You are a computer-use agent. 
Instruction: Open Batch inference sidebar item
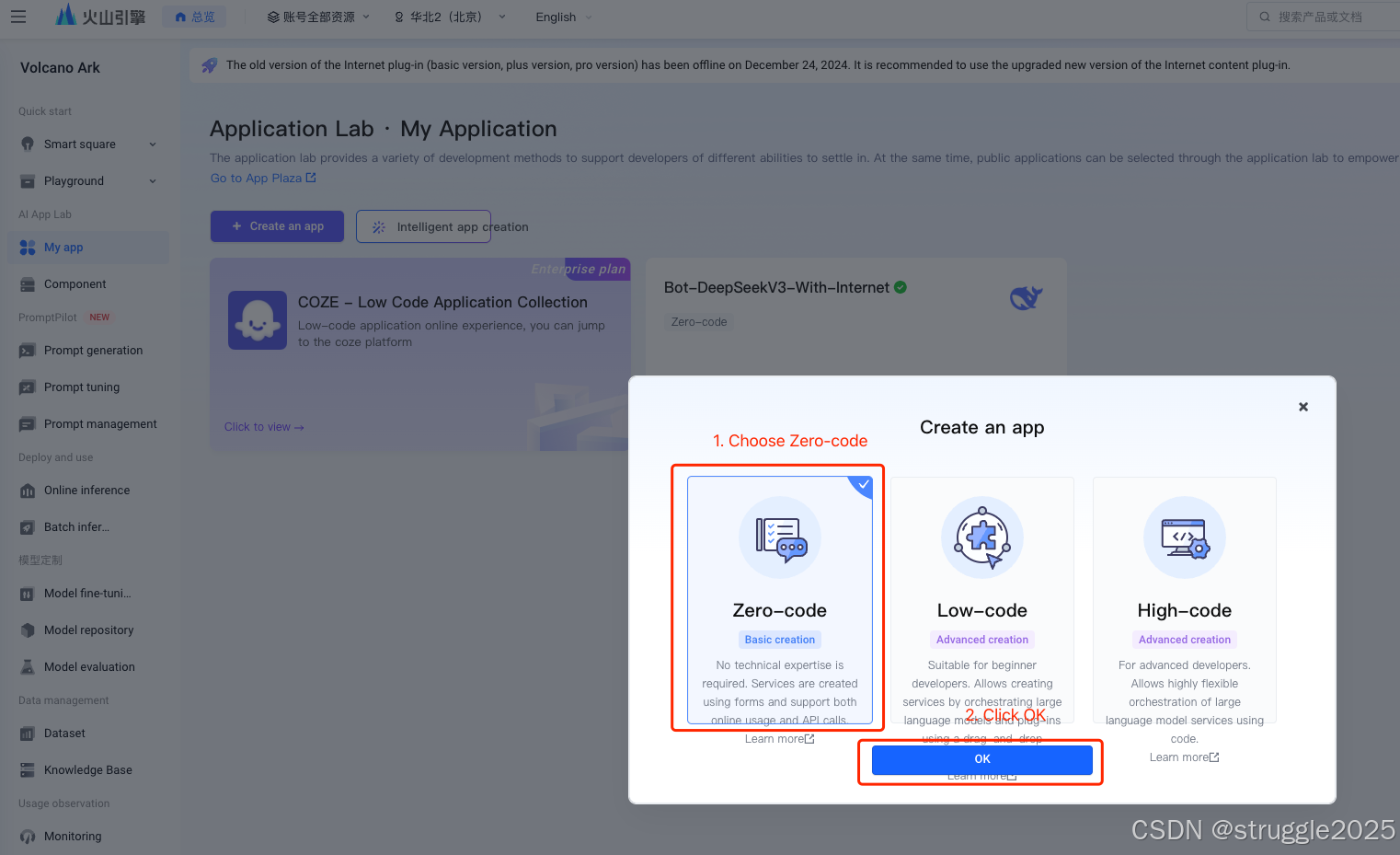point(88,527)
